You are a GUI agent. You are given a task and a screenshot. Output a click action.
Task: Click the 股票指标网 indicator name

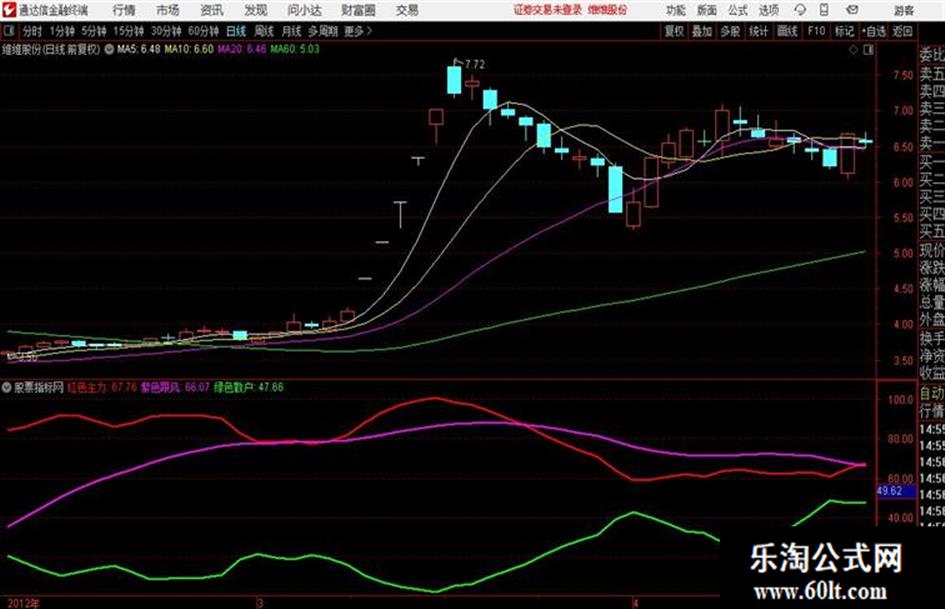point(39,387)
